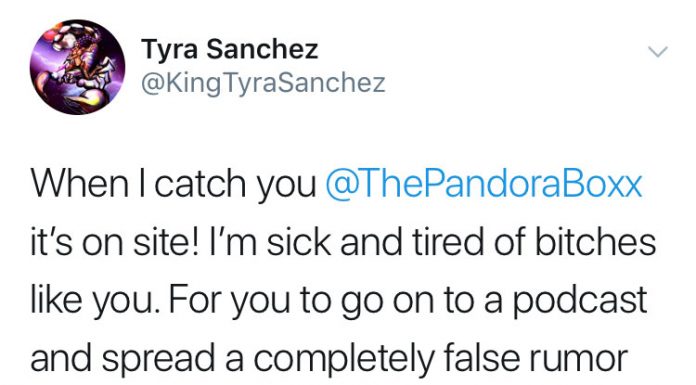This screenshot has height=385, width=696.
Task: Click the surname 'Sanchez' in the bold name
Action: point(262,50)
